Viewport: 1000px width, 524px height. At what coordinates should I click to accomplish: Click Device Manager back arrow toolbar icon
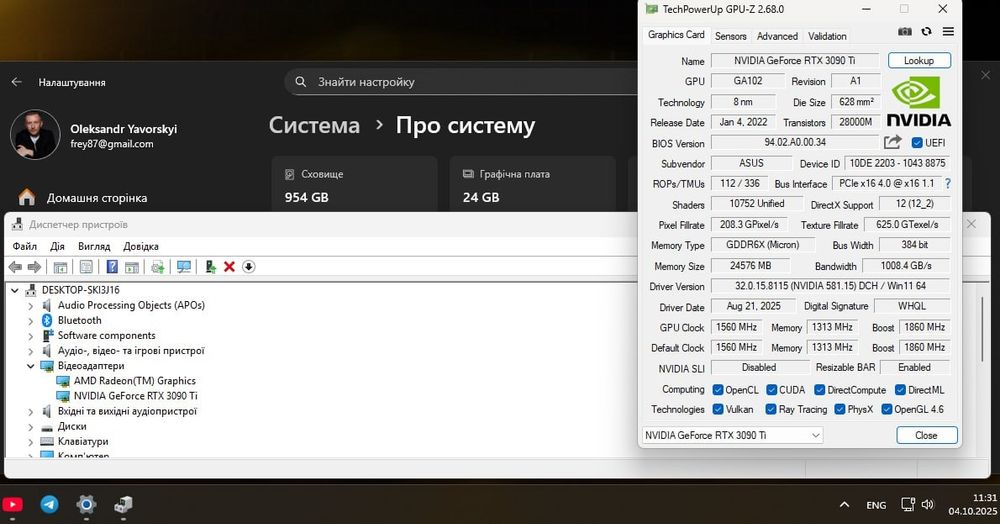click(15, 267)
